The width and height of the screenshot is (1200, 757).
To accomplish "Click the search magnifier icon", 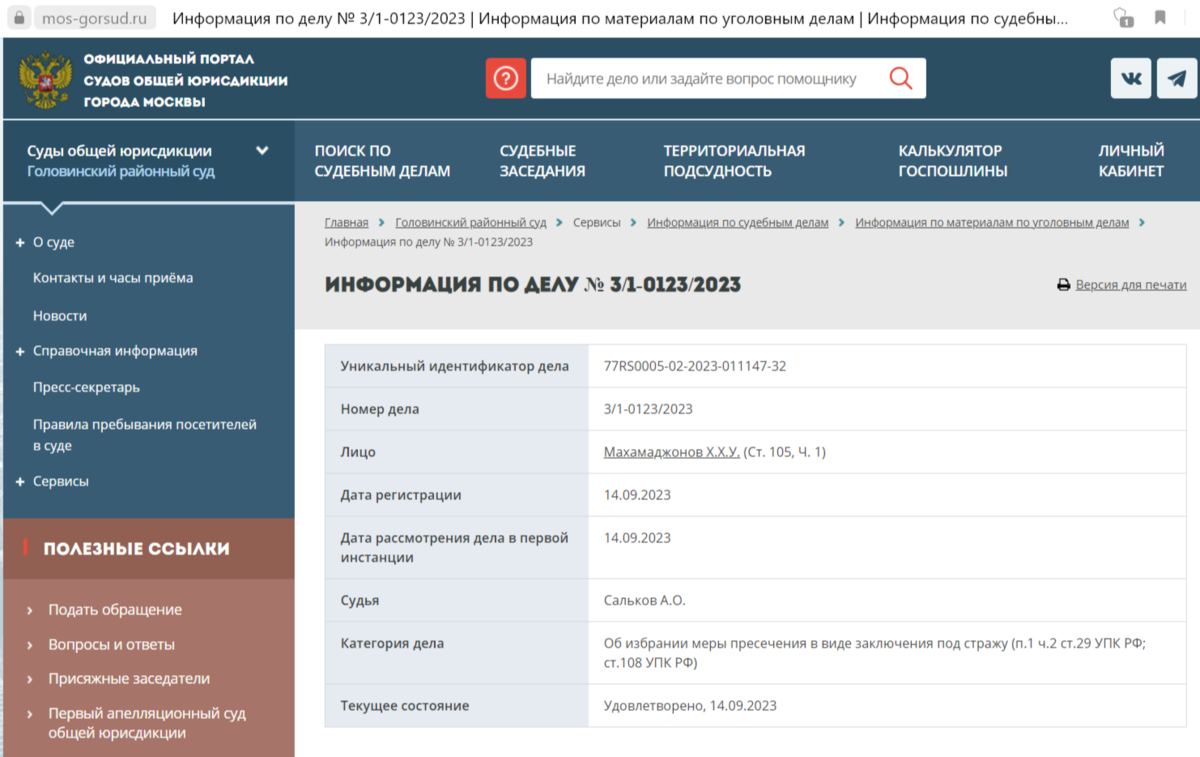I will (x=900, y=77).
